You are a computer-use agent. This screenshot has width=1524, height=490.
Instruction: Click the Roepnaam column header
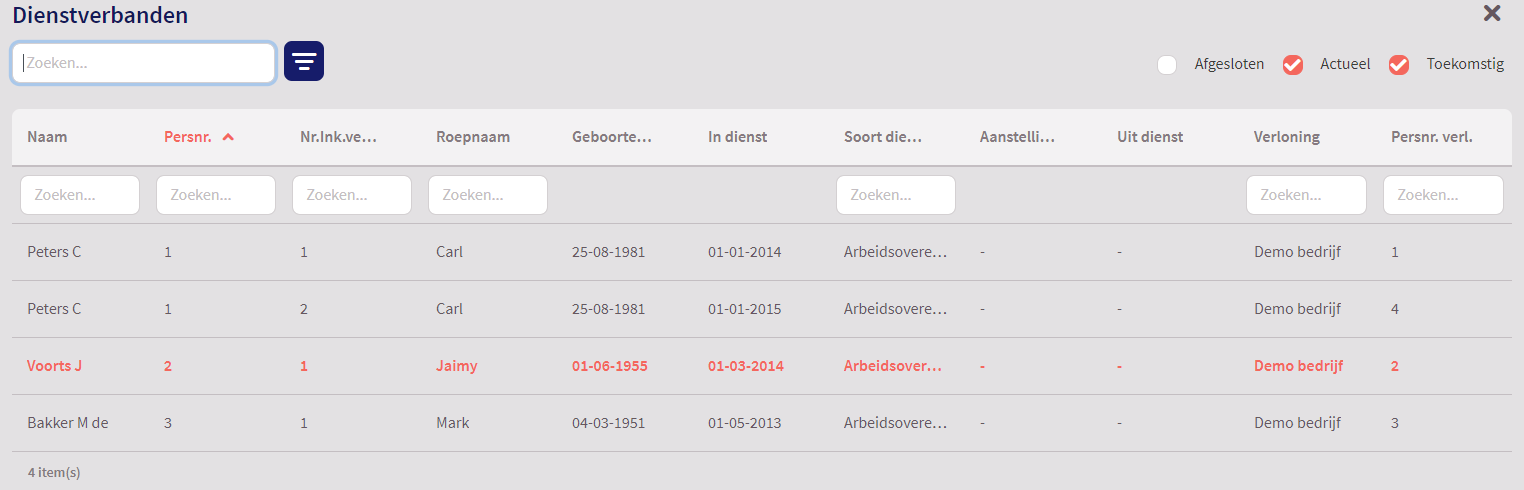473,137
